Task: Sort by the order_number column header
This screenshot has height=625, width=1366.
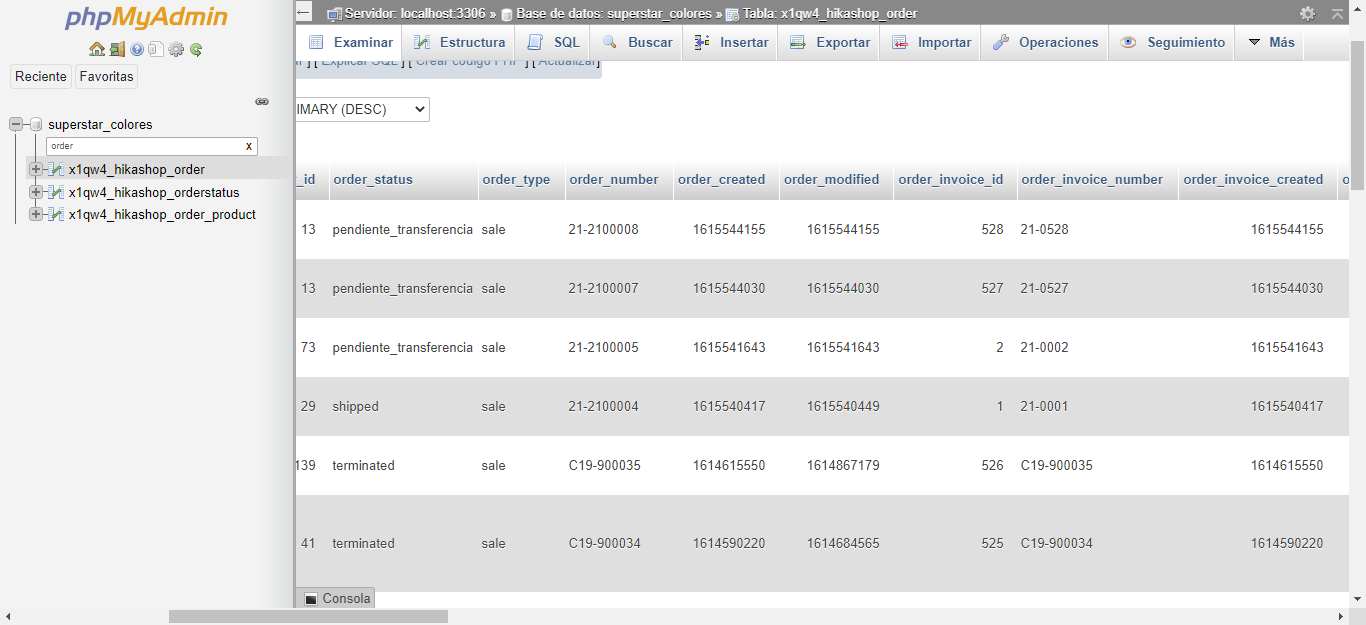Action: click(x=614, y=180)
